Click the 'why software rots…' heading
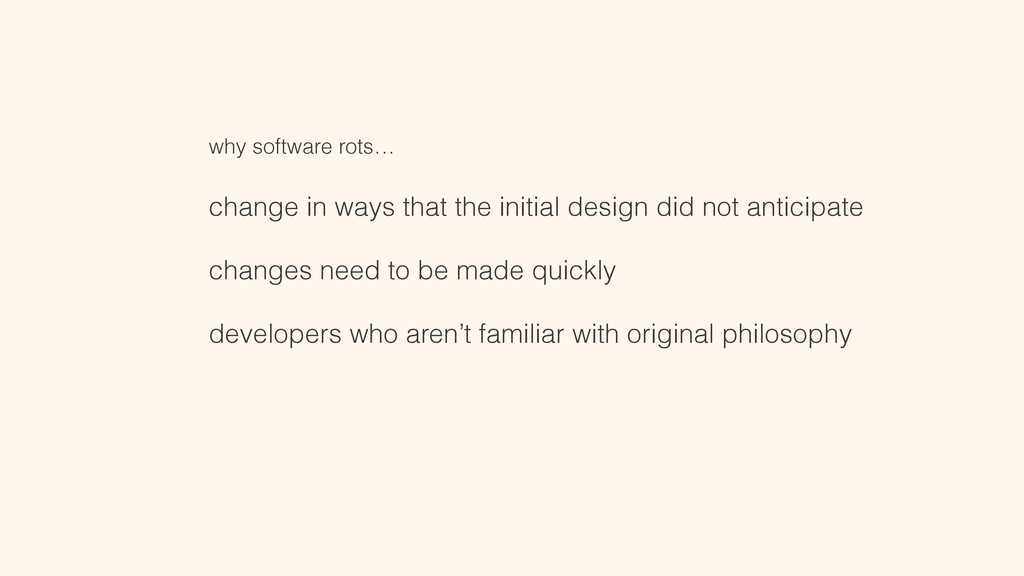Viewport: 1024px width, 576px height. [301, 147]
